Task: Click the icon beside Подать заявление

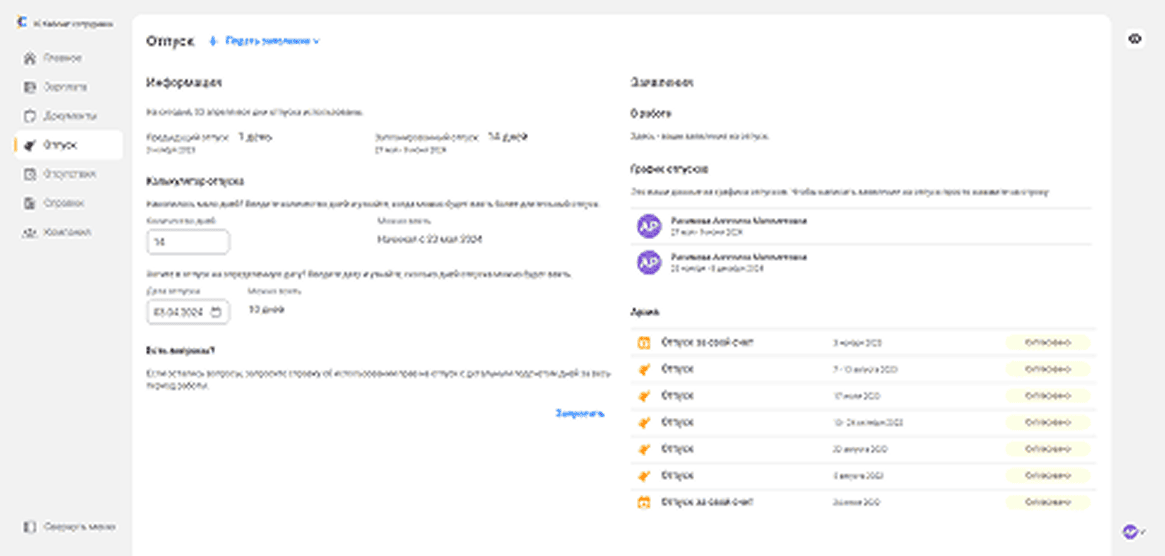Action: point(212,41)
